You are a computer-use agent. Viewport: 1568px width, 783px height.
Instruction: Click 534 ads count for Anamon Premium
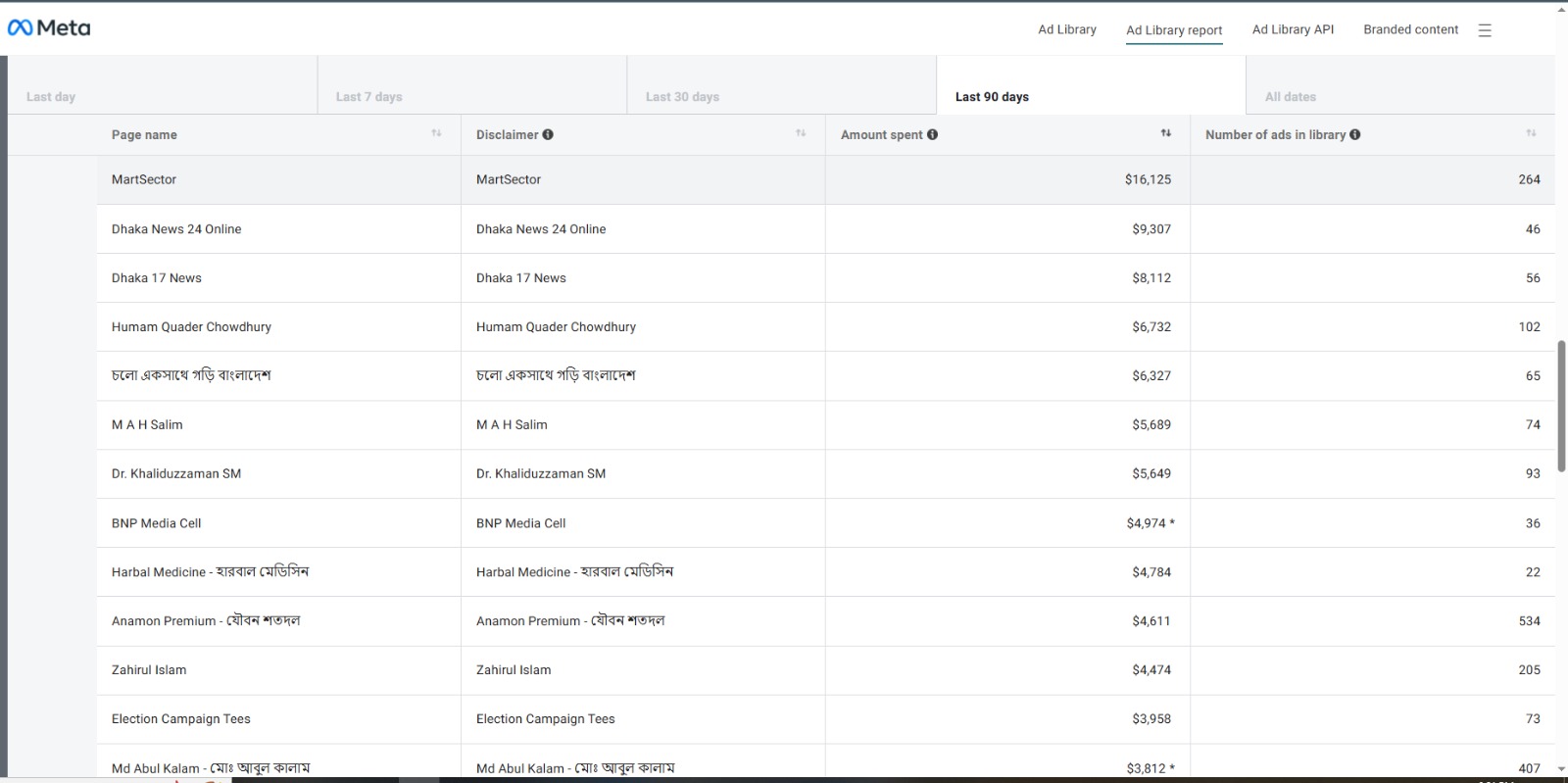click(1530, 621)
